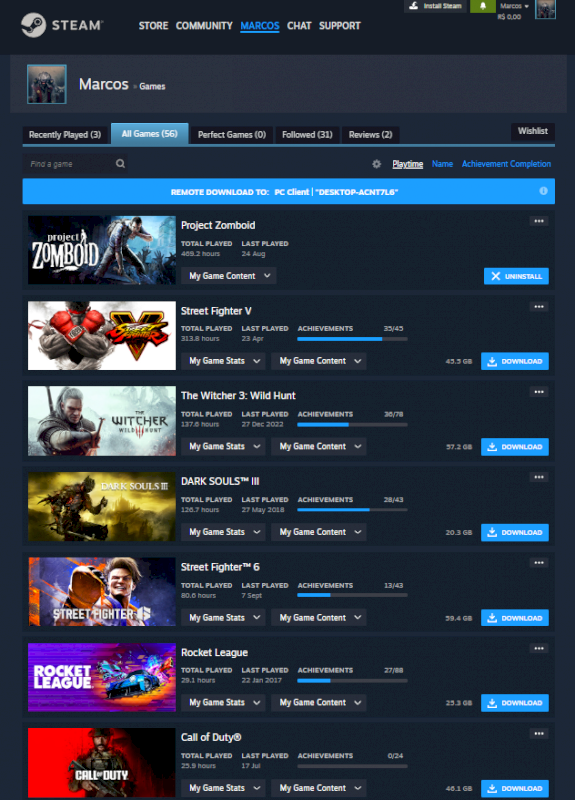
Task: Expand Street Fighter V My Game Stats
Action: (x=224, y=361)
